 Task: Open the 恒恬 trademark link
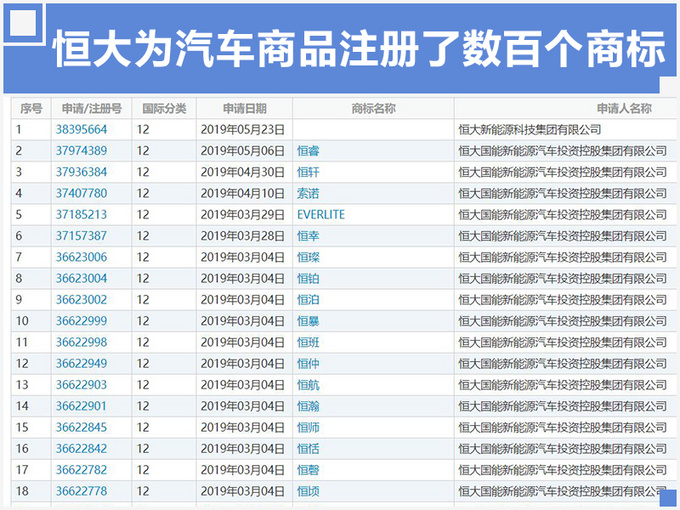pyautogui.click(x=308, y=448)
